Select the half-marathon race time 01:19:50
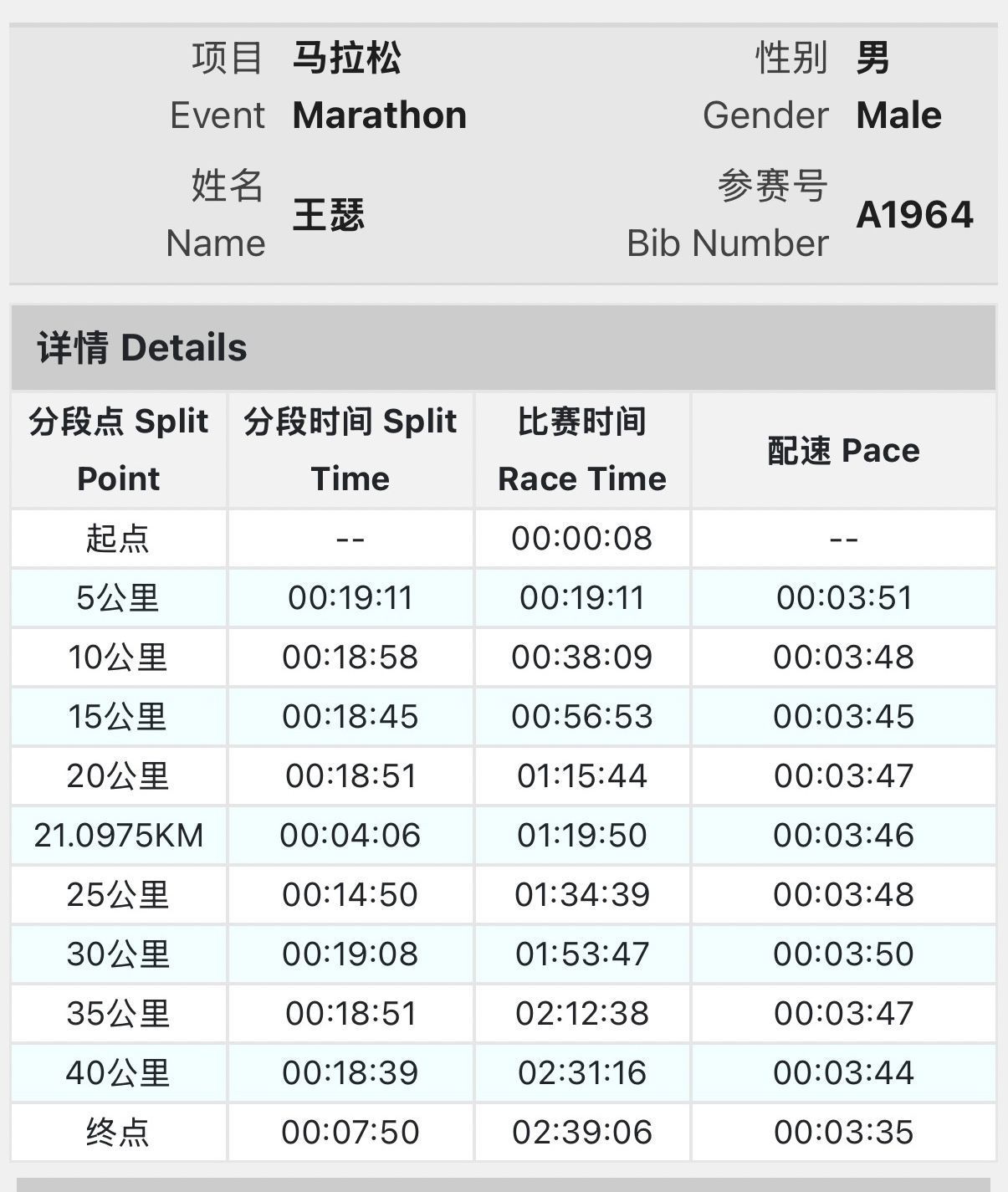The width and height of the screenshot is (1008, 1192). point(582,836)
